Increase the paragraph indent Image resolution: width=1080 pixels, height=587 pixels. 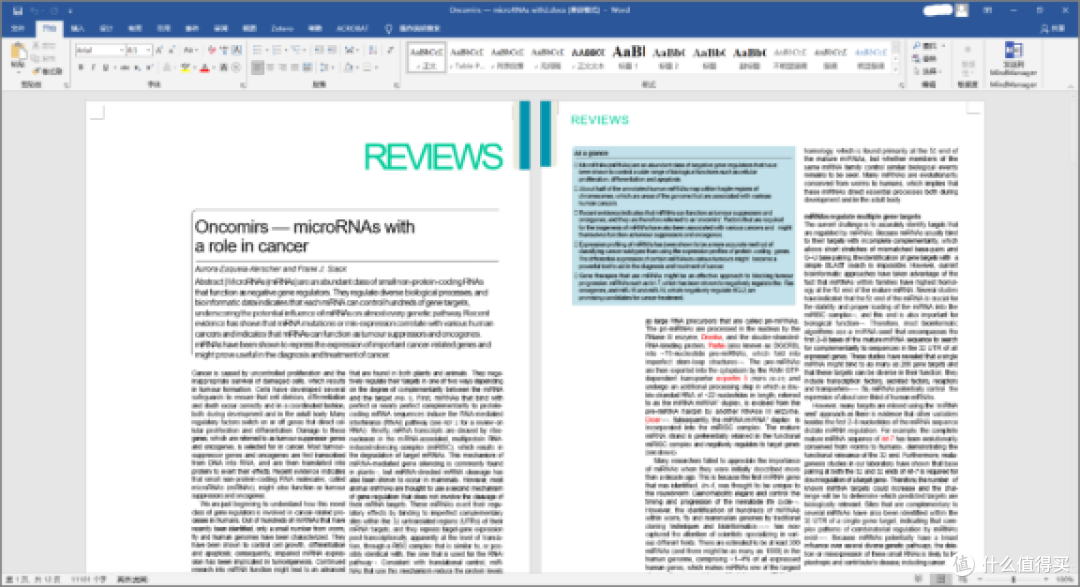coord(331,50)
